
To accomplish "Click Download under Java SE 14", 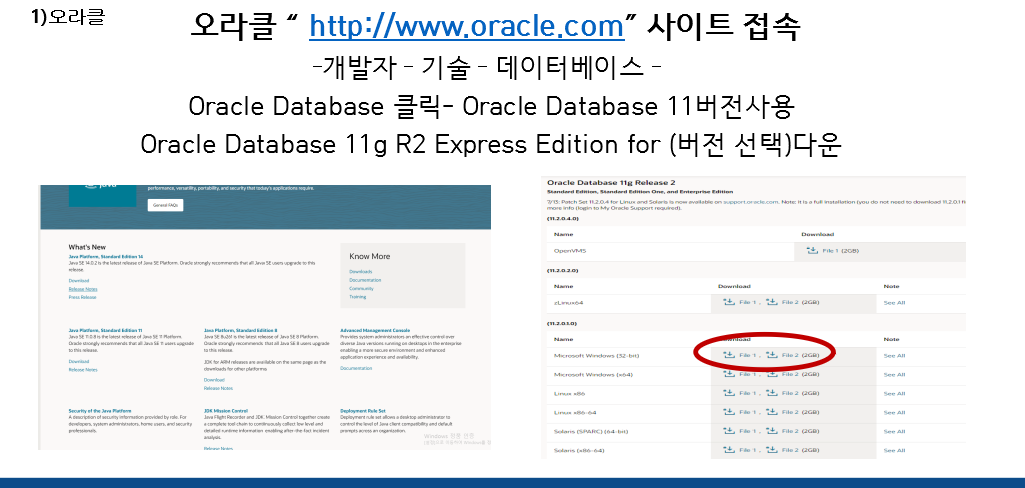I will click(78, 280).
